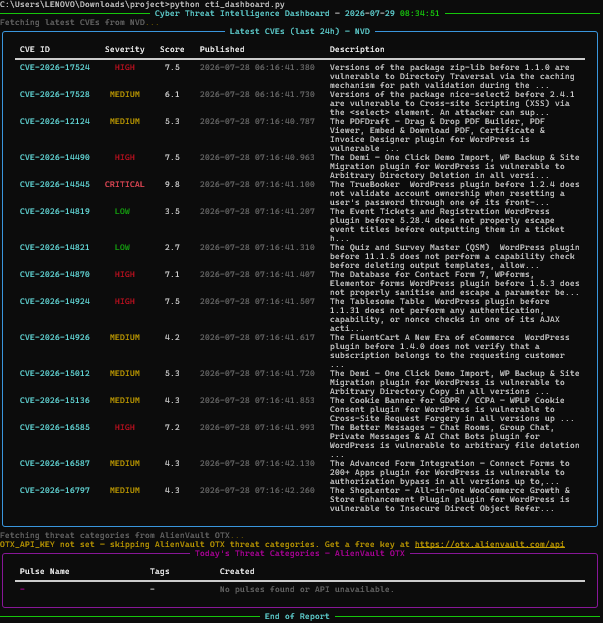Select CVE-2026-16587 identifier
This screenshot has width=603, height=623.
point(55,463)
